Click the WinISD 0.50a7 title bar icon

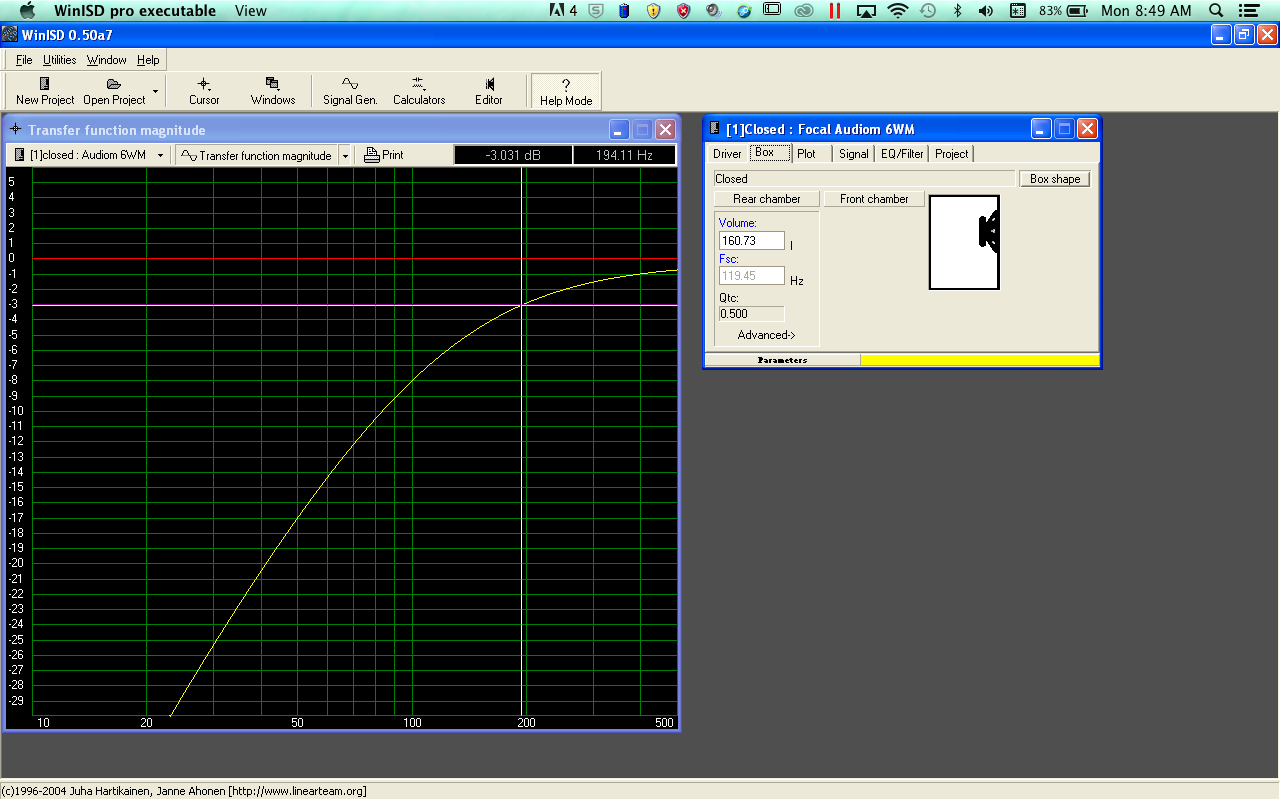9,35
